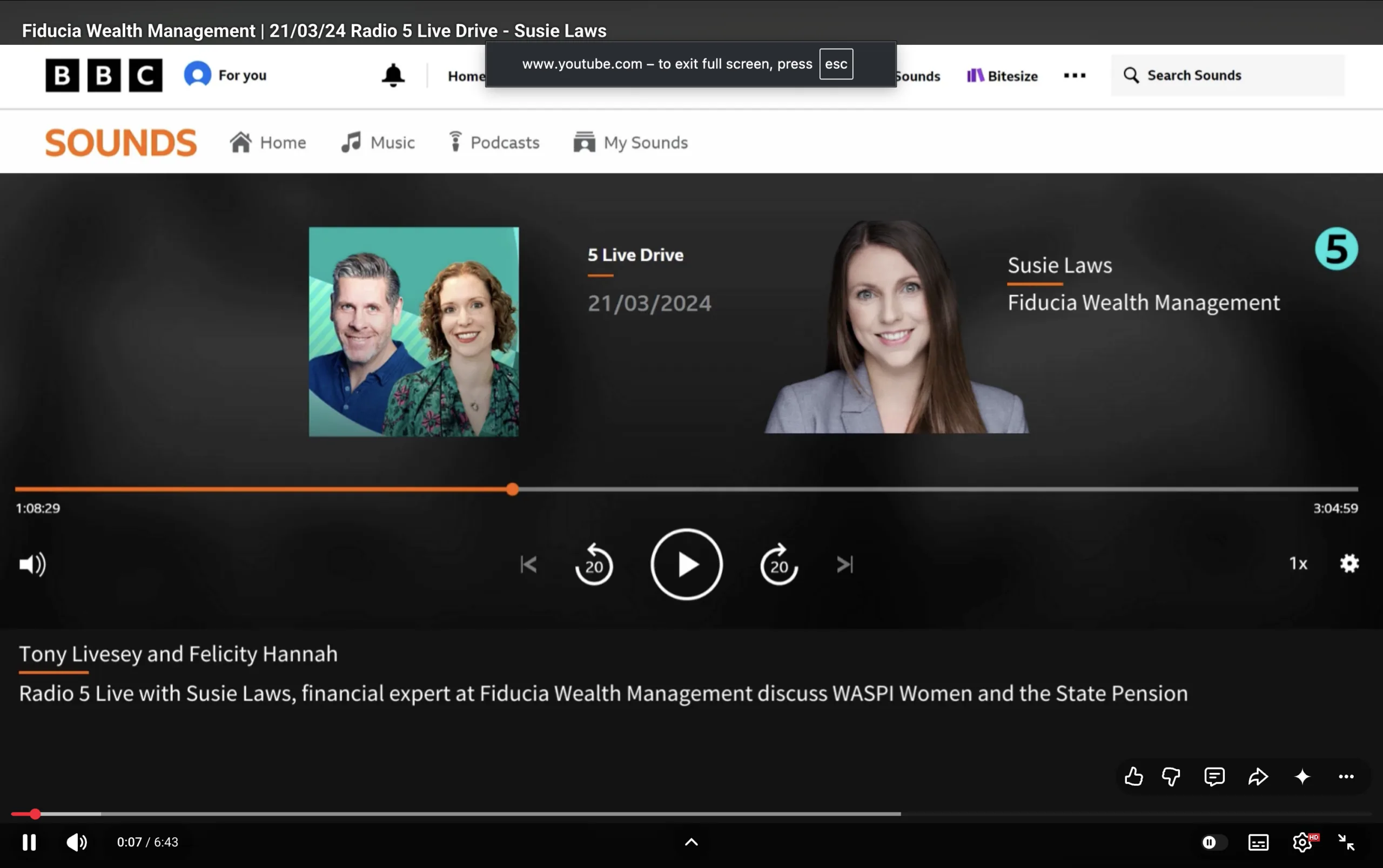Open the comments icon
The image size is (1383, 868).
[x=1214, y=777]
